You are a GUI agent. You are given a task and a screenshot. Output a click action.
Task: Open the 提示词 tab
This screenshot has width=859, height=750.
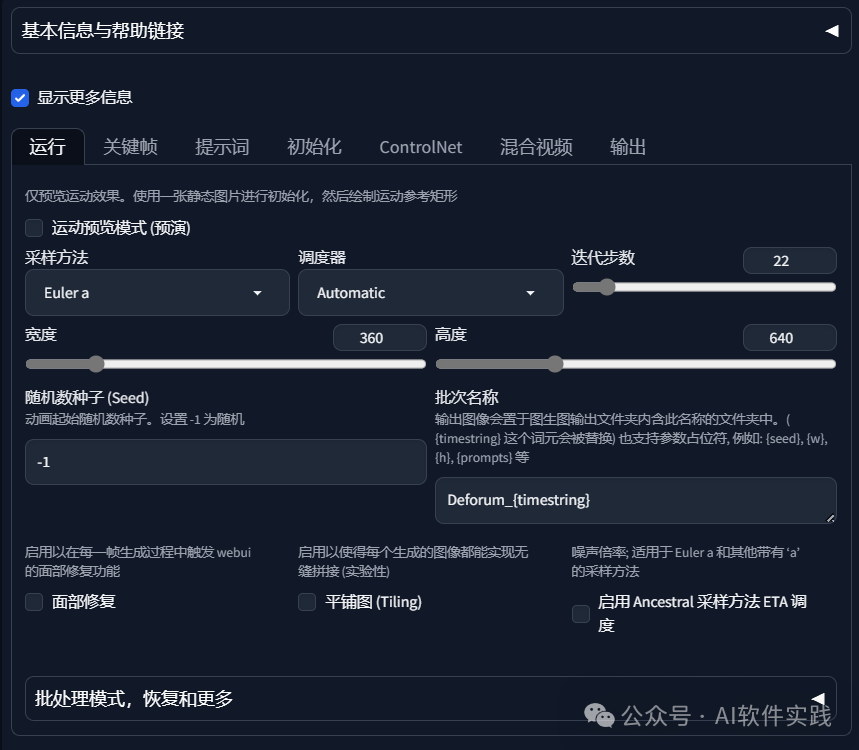click(x=222, y=147)
